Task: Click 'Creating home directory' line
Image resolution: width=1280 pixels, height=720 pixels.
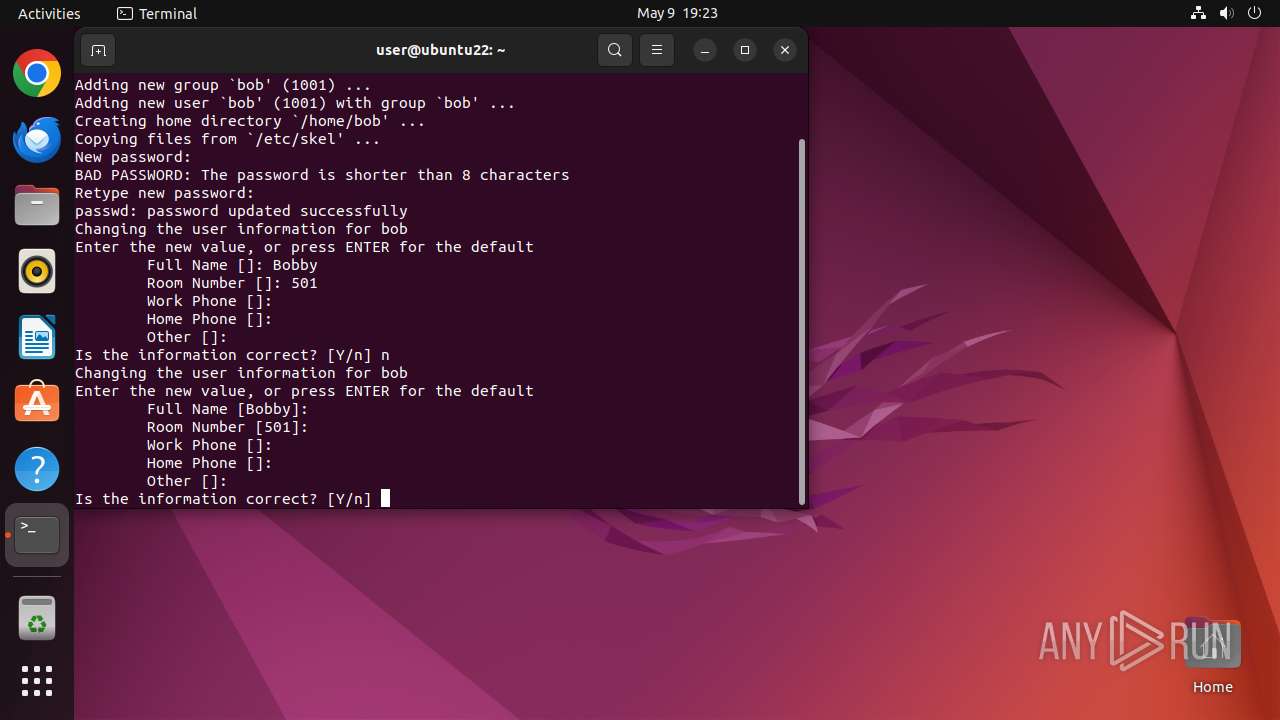Action: coord(250,121)
